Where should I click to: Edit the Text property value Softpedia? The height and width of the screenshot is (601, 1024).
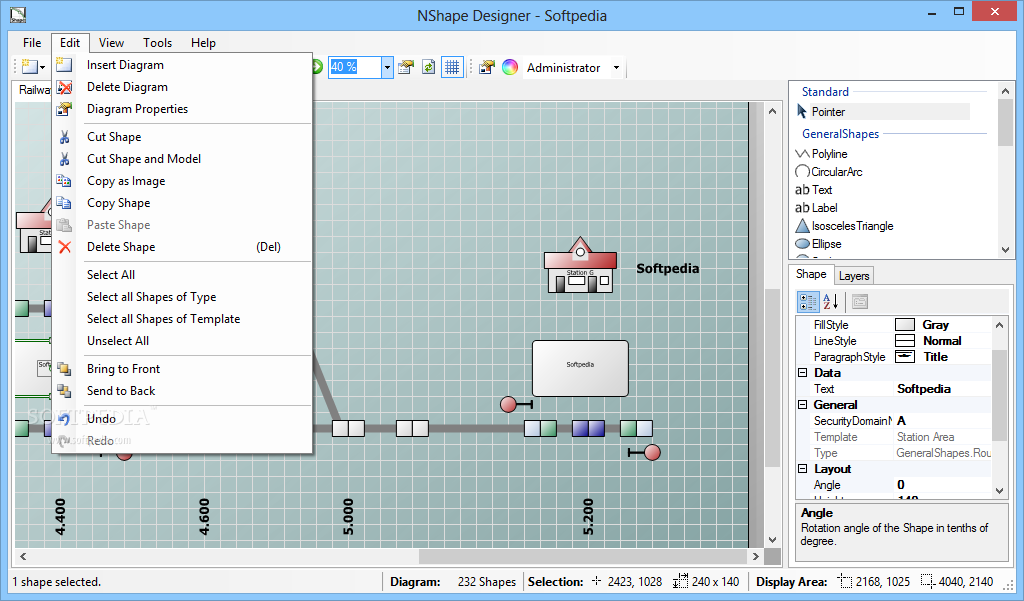942,389
